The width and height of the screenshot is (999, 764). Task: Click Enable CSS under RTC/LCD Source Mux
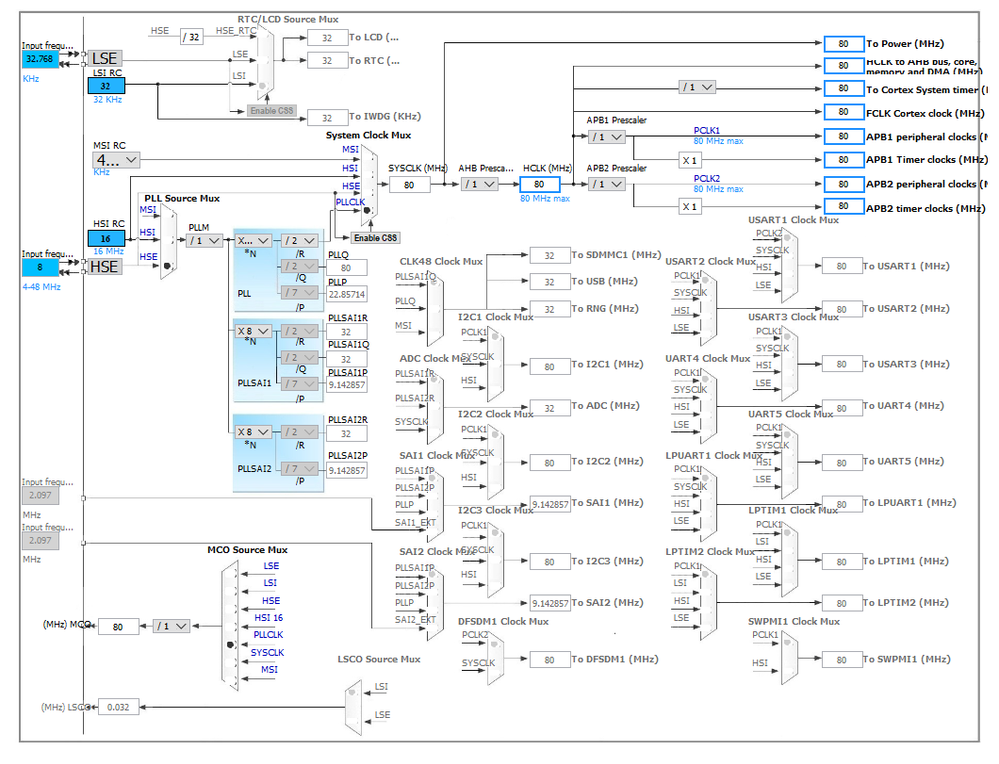pos(272,111)
